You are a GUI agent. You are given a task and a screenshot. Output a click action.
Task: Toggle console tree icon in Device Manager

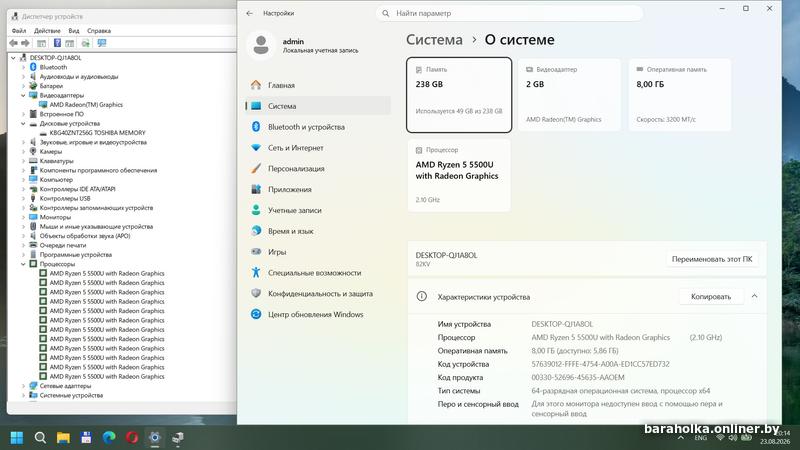(x=41, y=43)
